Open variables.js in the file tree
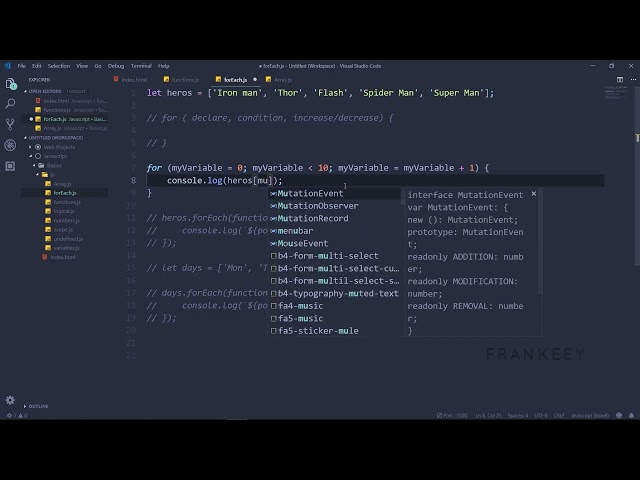 pos(67,248)
